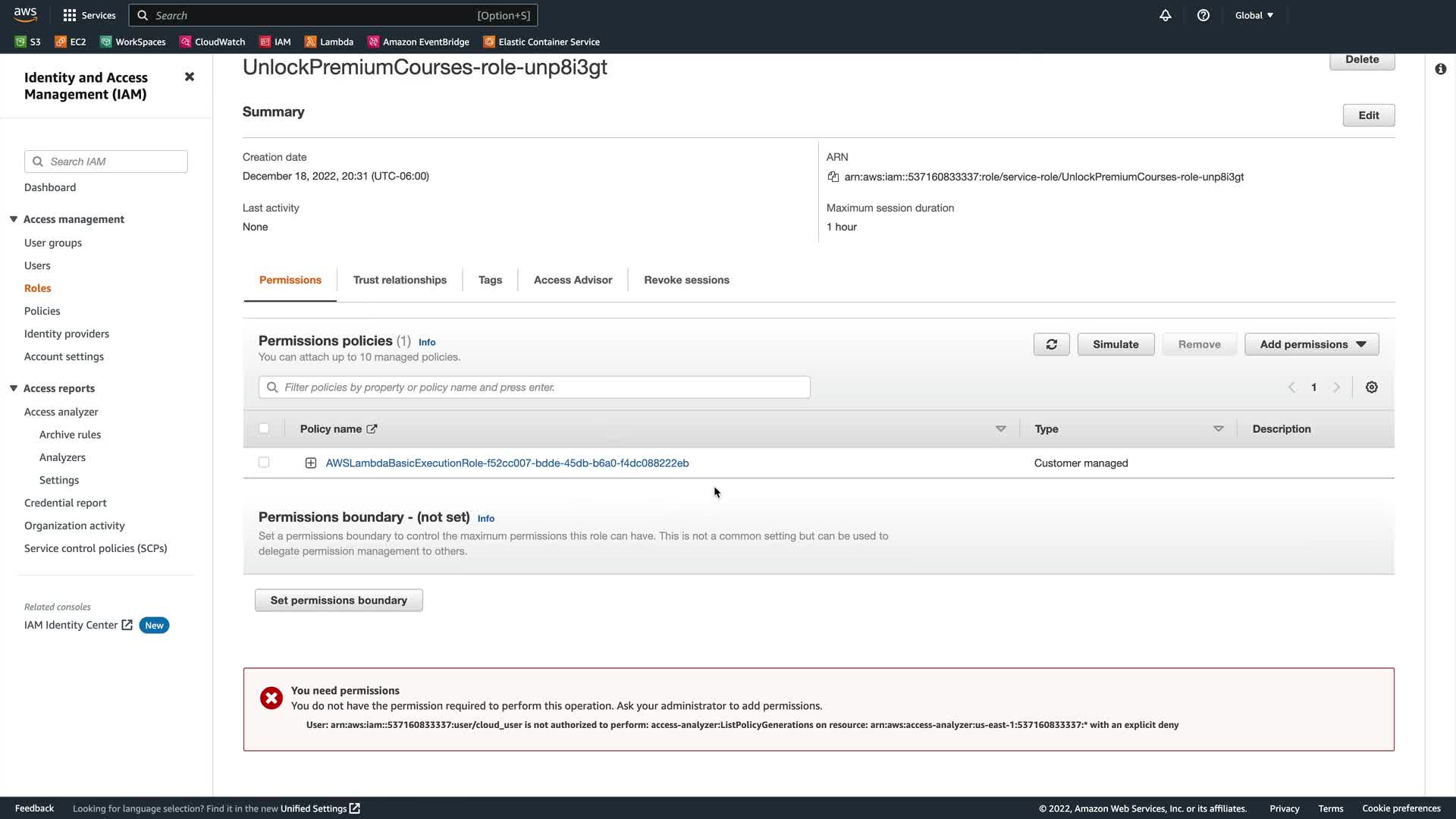
Task: Expand the AWSLambdaBasicExecutionRole policy row
Action: (311, 463)
